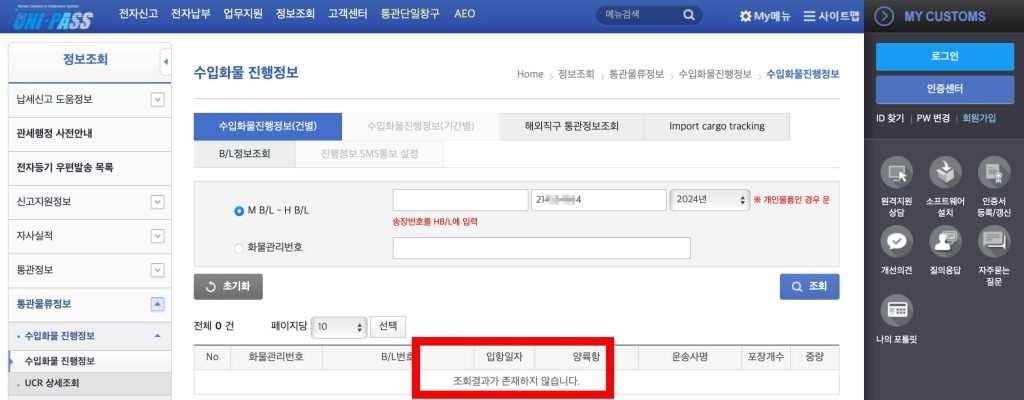This screenshot has height=400, width=1024.
Task: Switch to 진행정보 SMS통보 설정 tab
Action: point(369,154)
